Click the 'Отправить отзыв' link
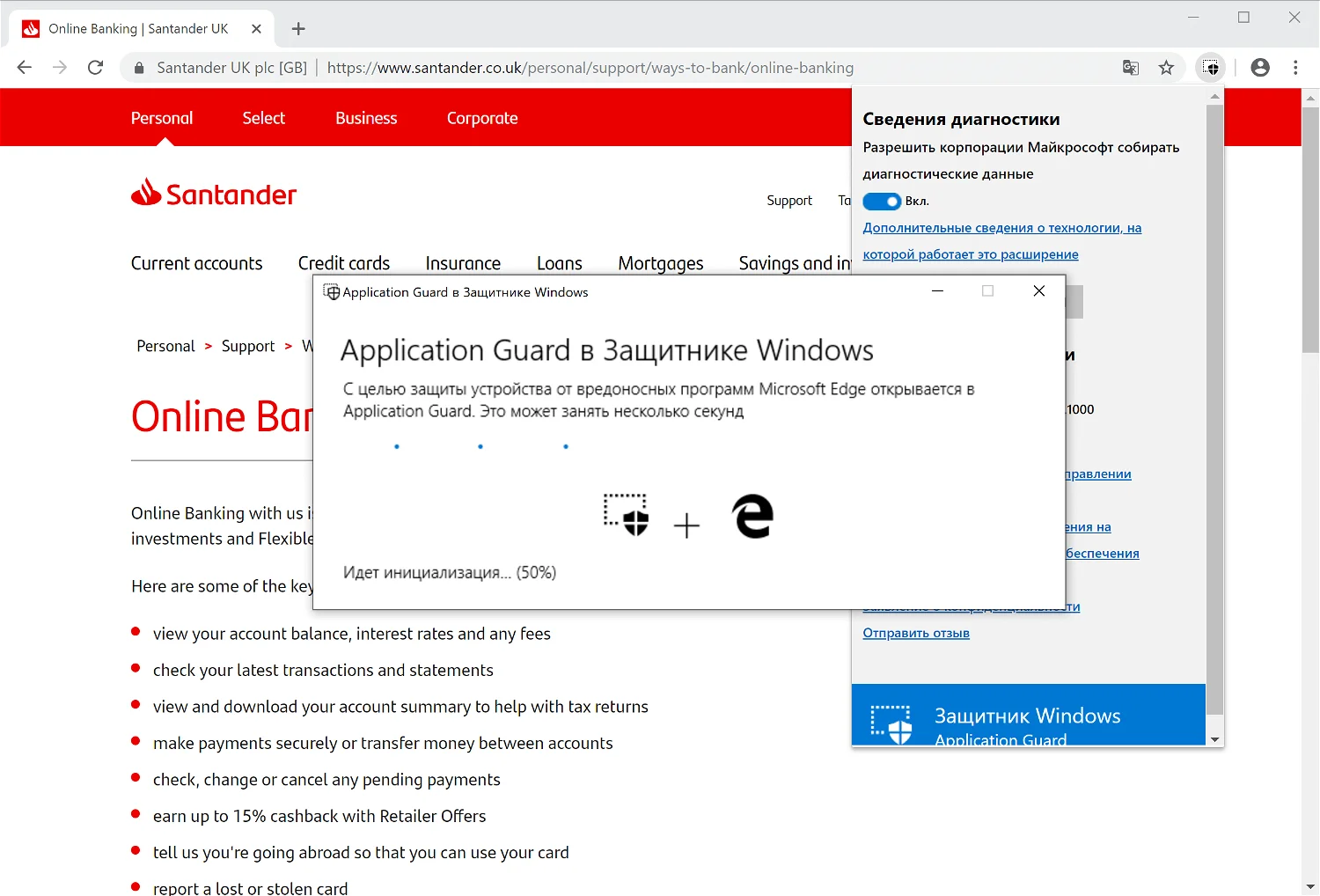1320x896 pixels. point(916,633)
